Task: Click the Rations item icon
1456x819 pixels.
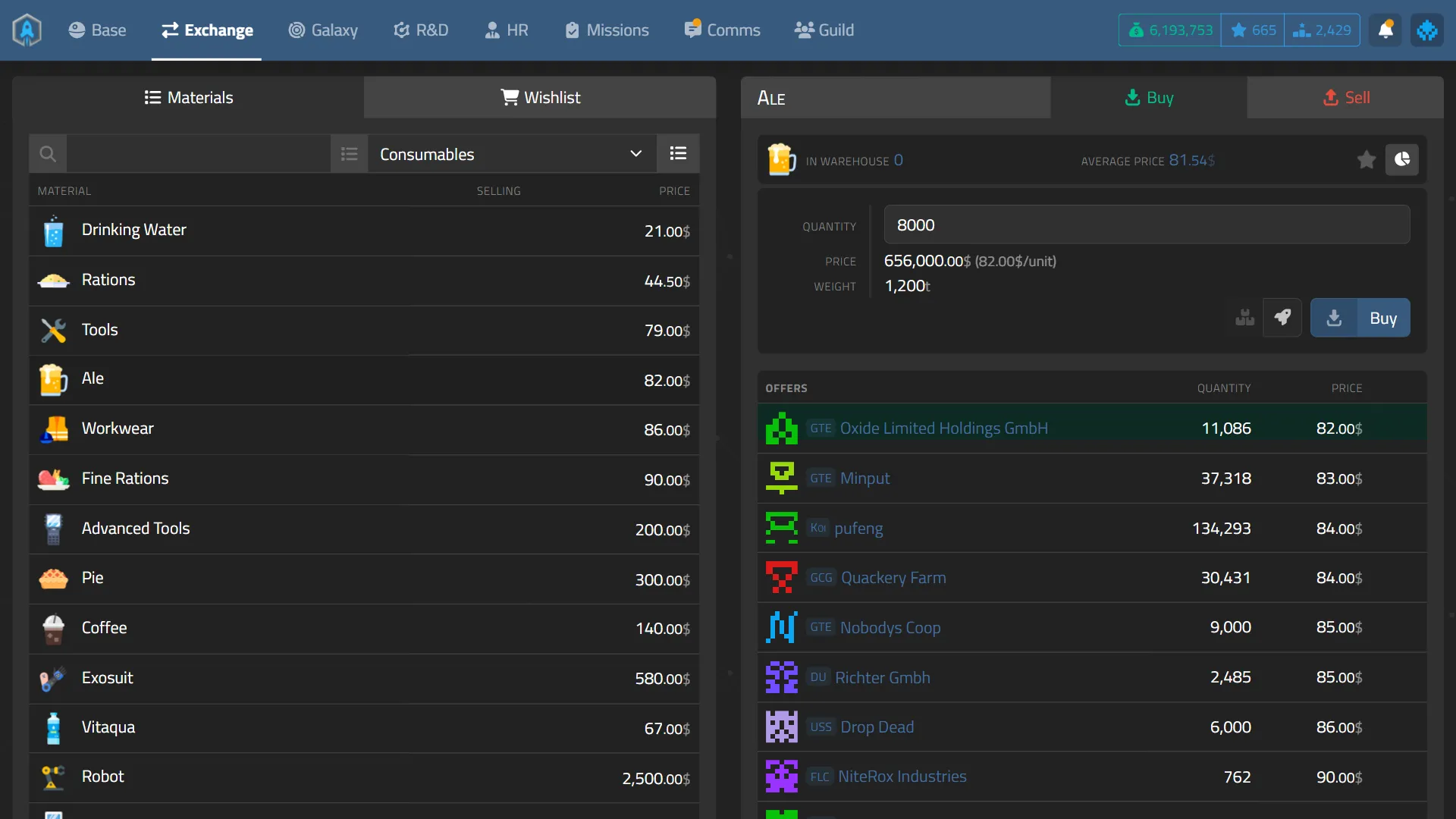Action: coord(53,281)
